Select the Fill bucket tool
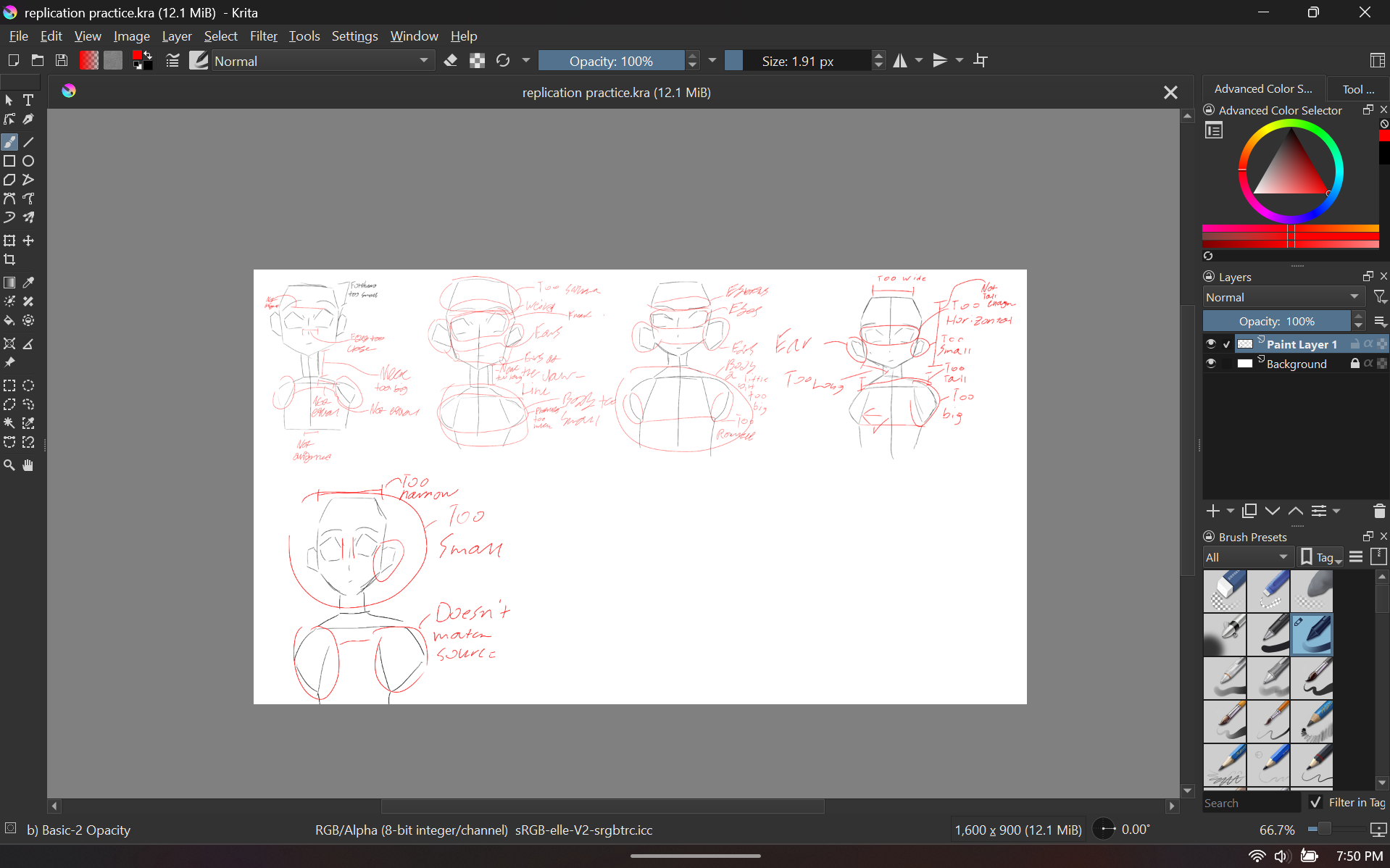 click(9, 321)
